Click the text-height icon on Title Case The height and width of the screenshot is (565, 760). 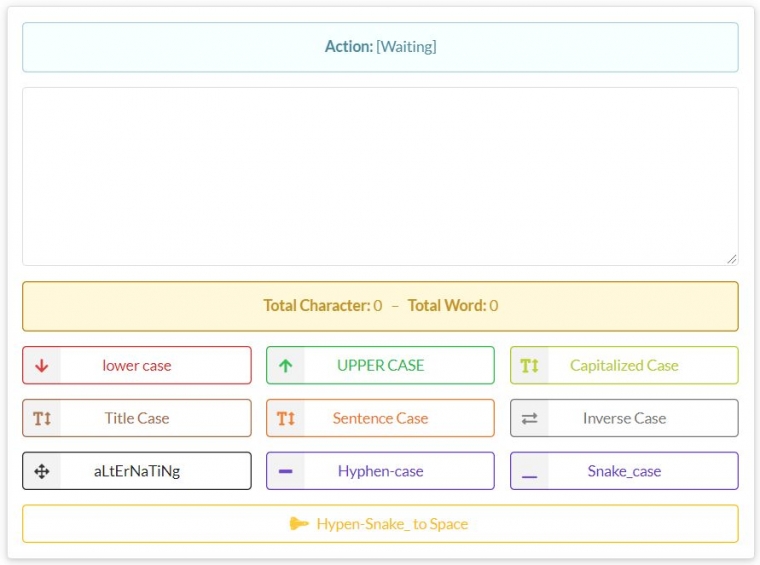(x=42, y=418)
